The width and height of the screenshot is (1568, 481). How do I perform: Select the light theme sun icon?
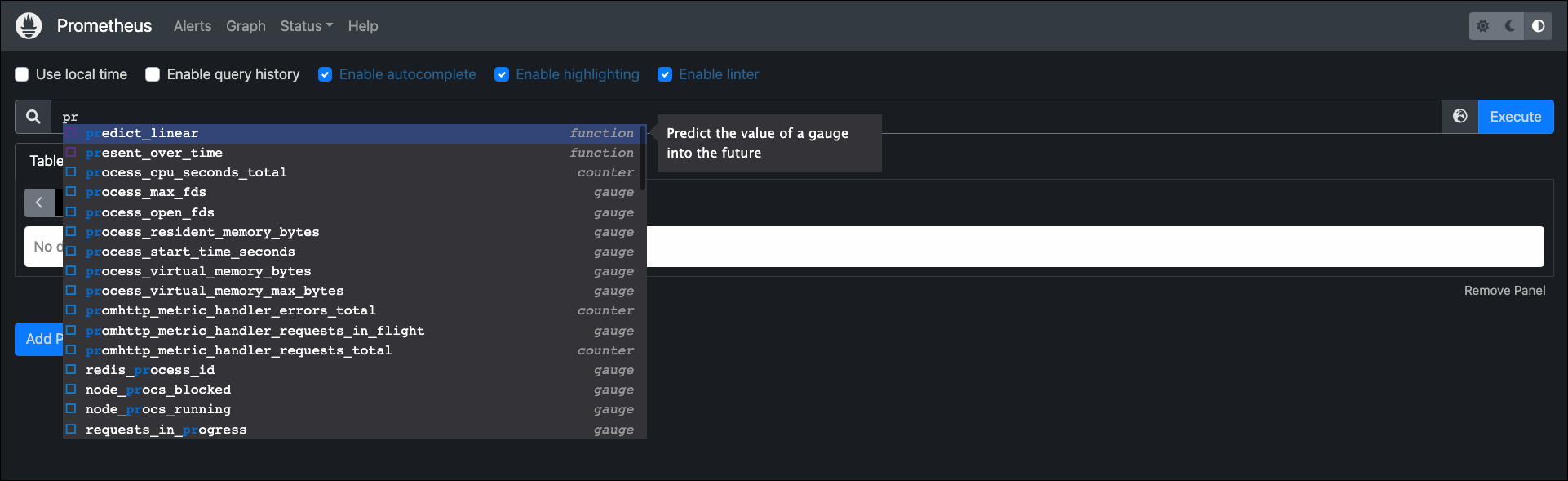point(1483,26)
